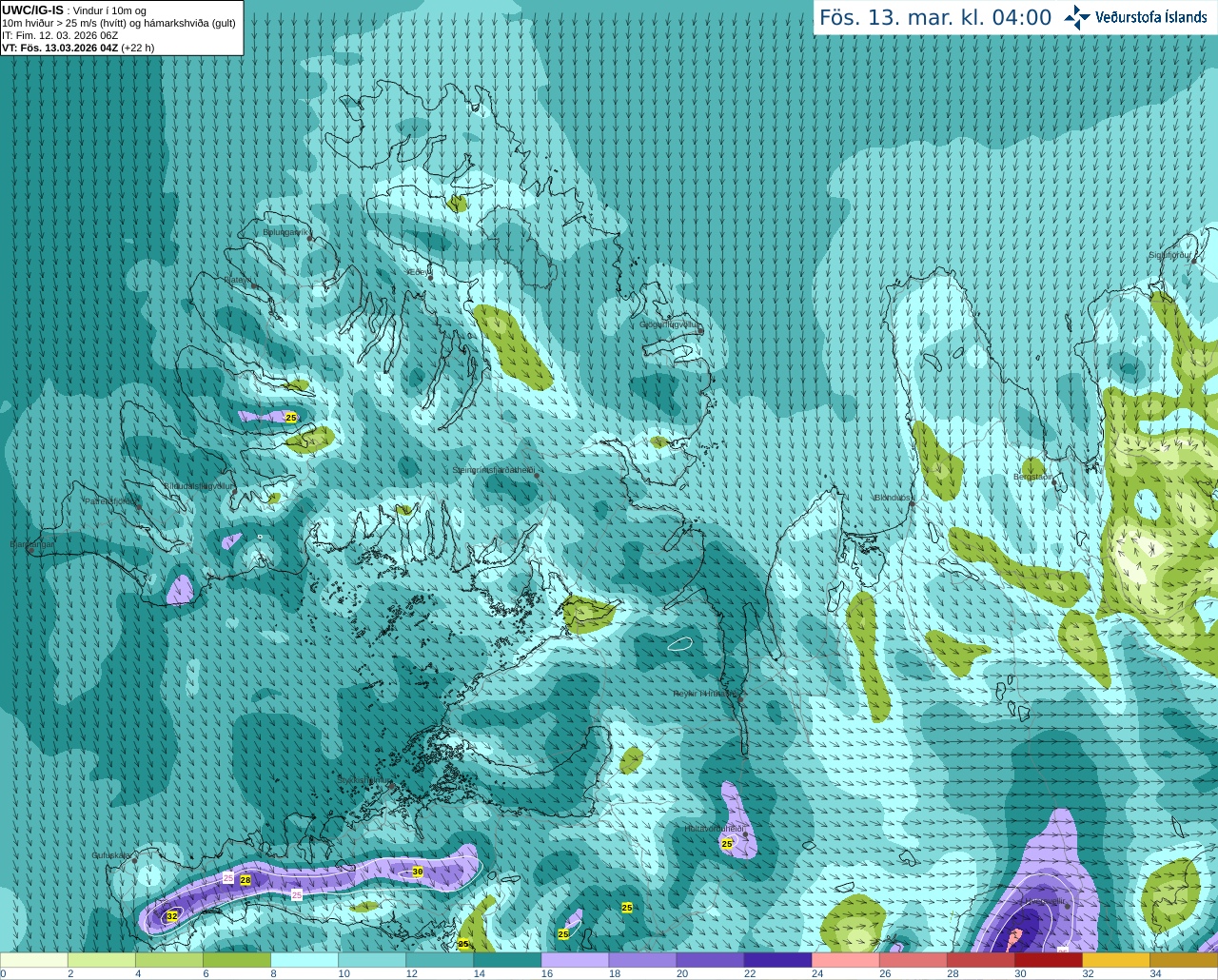Pick the 16–18 m/s lilac legend swatch
Image resolution: width=1218 pixels, height=980 pixels.
point(575,960)
